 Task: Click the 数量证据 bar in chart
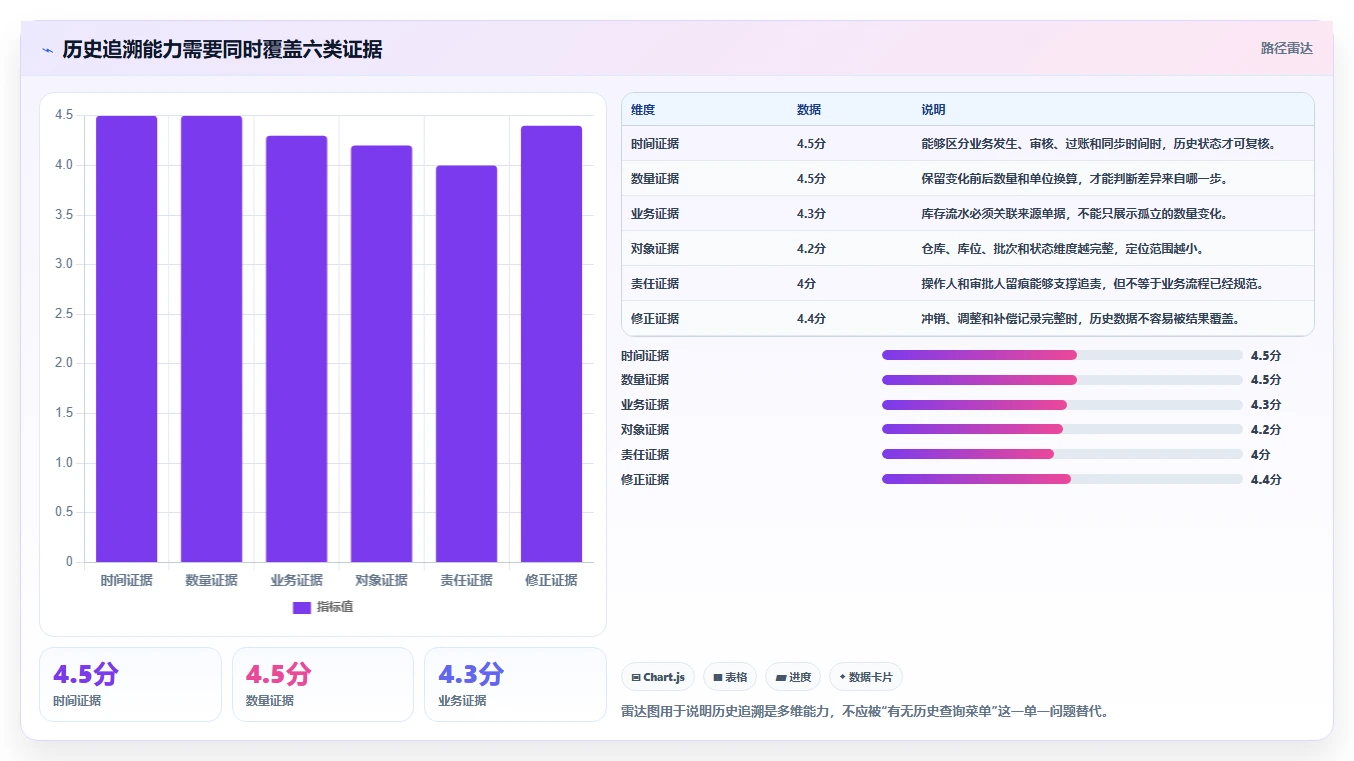212,339
